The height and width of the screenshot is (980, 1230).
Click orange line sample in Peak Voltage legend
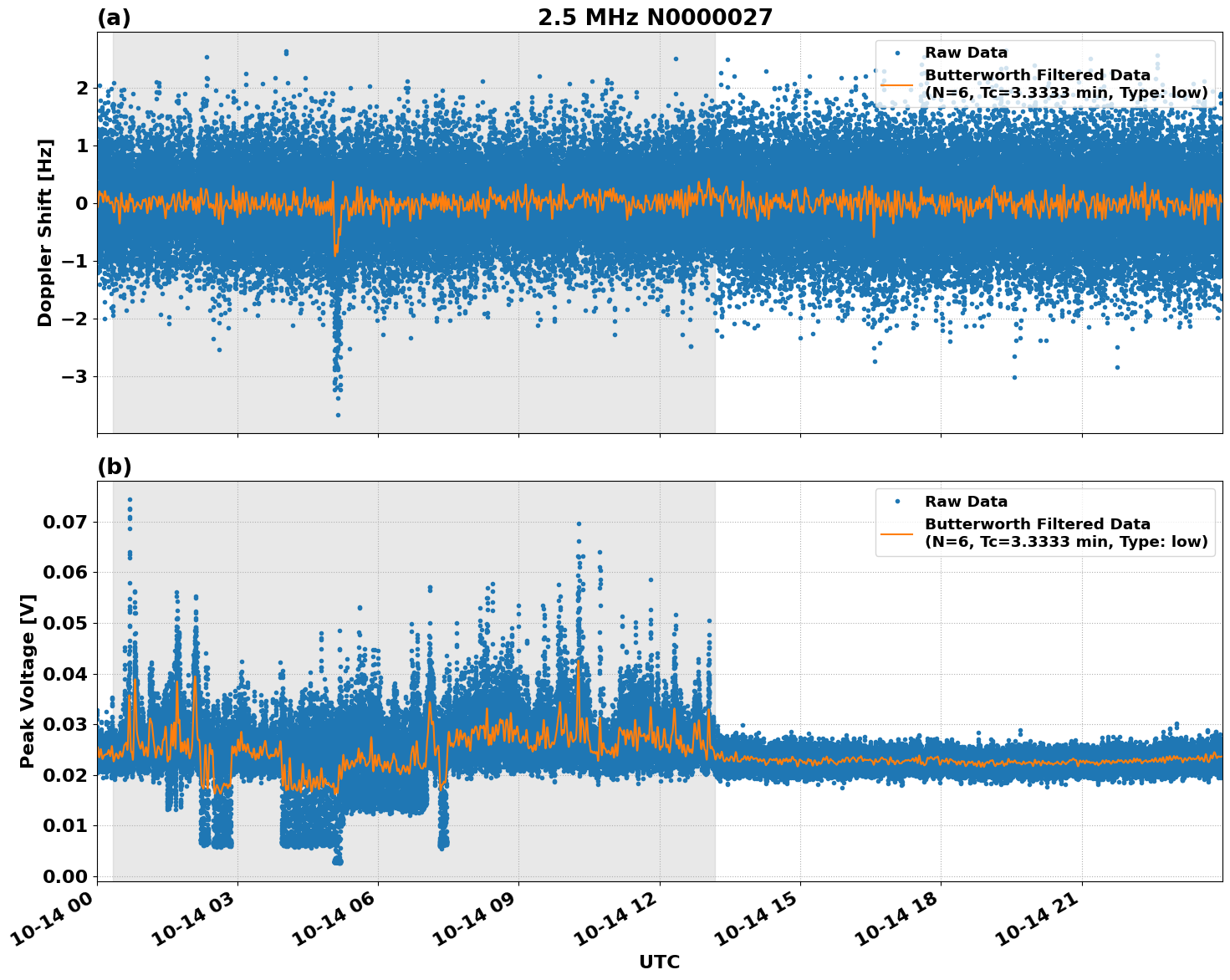tap(897, 533)
